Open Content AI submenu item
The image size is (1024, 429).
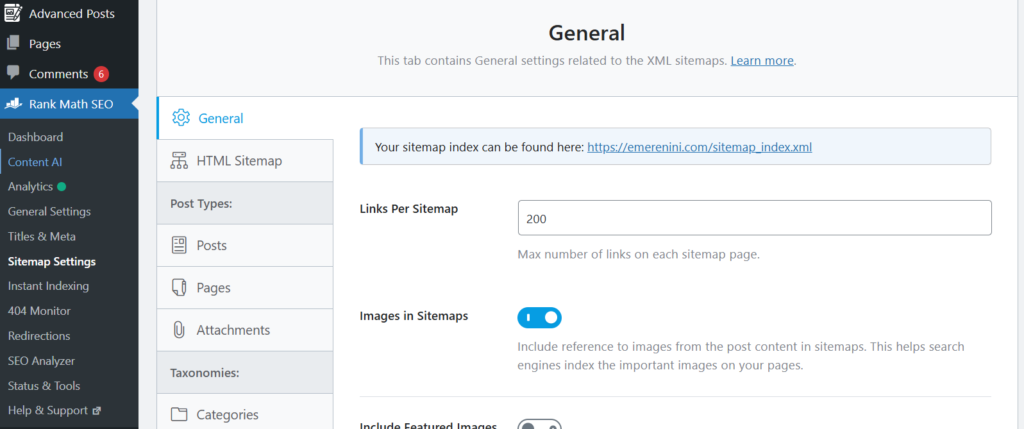pyautogui.click(x=35, y=162)
